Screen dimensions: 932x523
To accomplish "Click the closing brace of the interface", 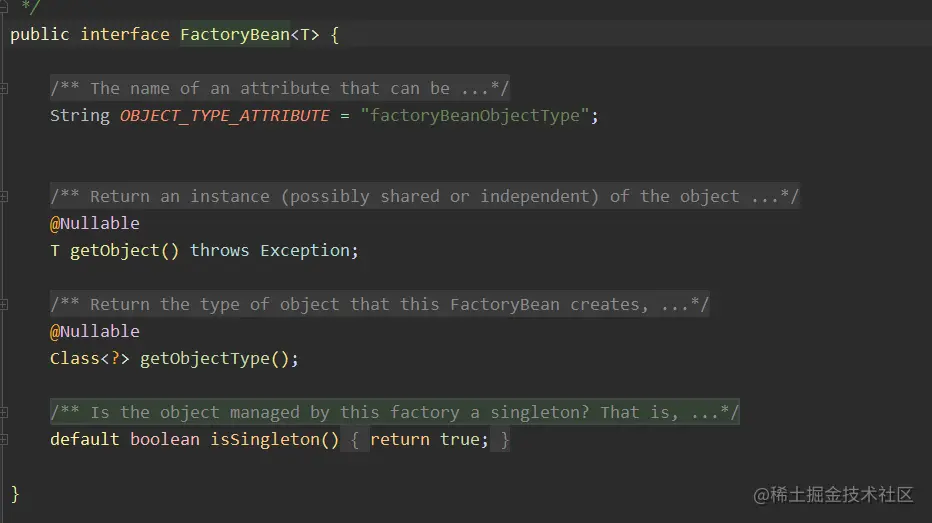I will click(x=15, y=494).
